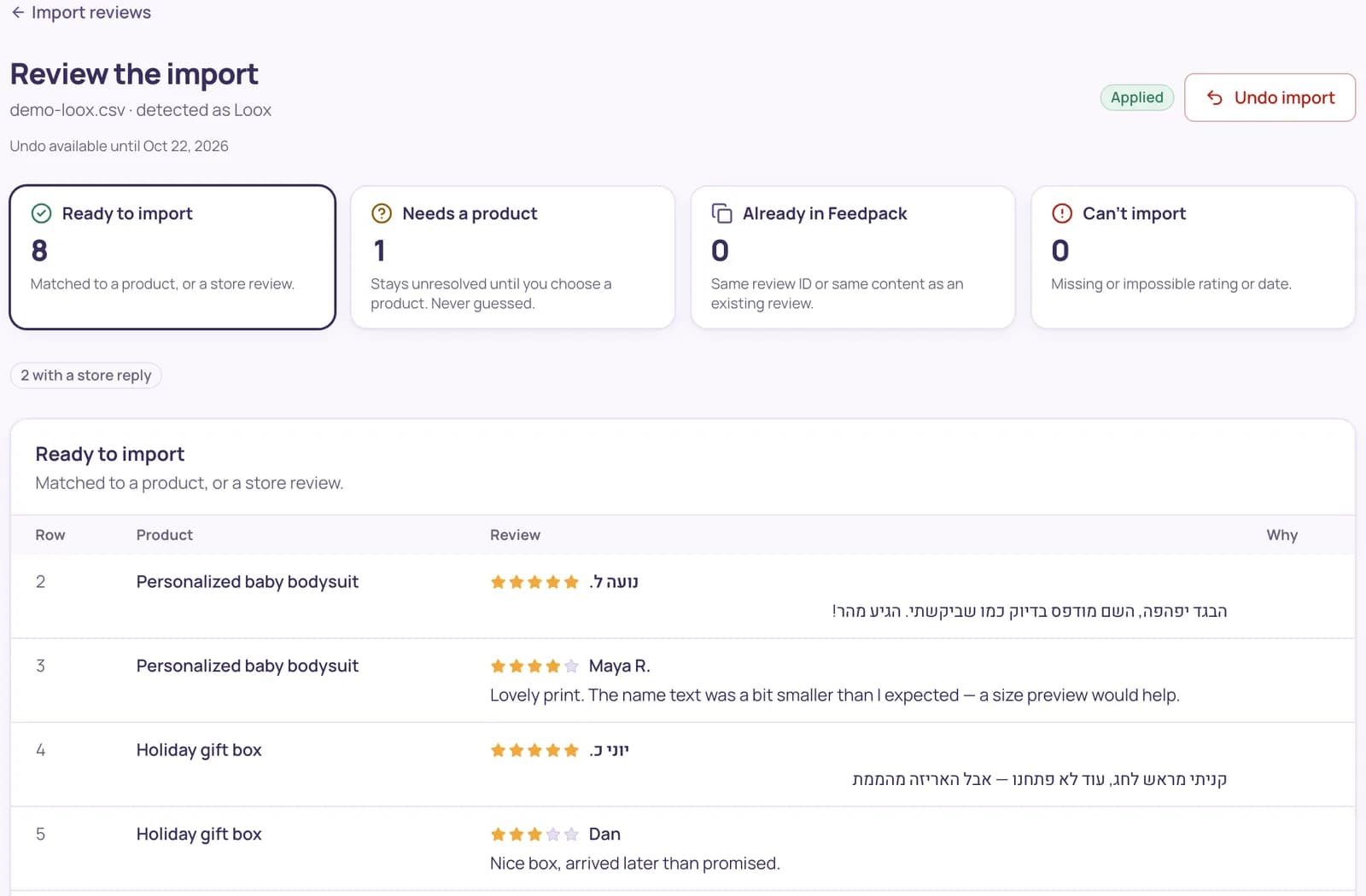The image size is (1366, 896).
Task: Click Personalized baby bodysuit in row 3
Action: (248, 666)
